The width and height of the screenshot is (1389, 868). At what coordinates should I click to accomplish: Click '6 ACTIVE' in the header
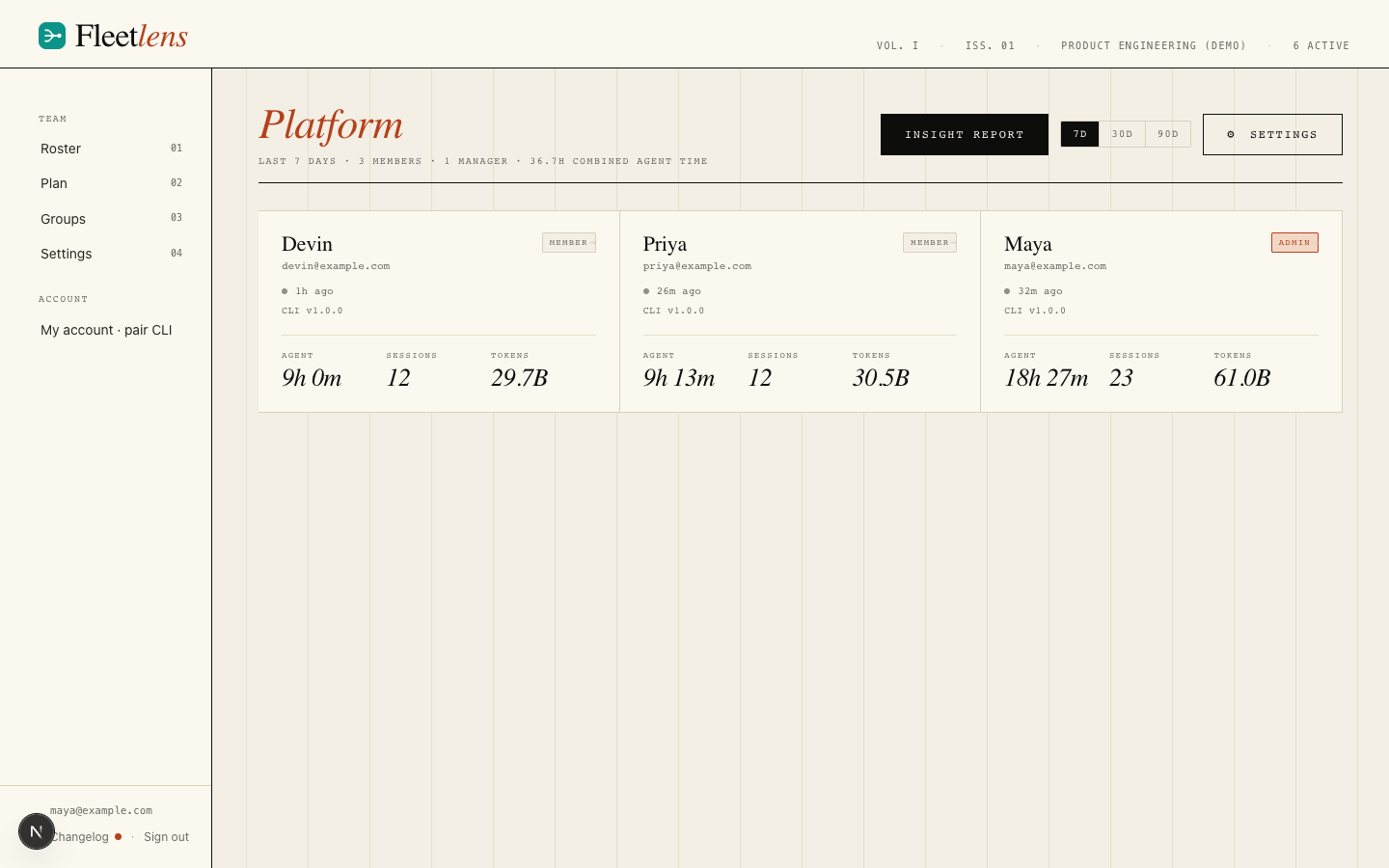pos(1321,45)
